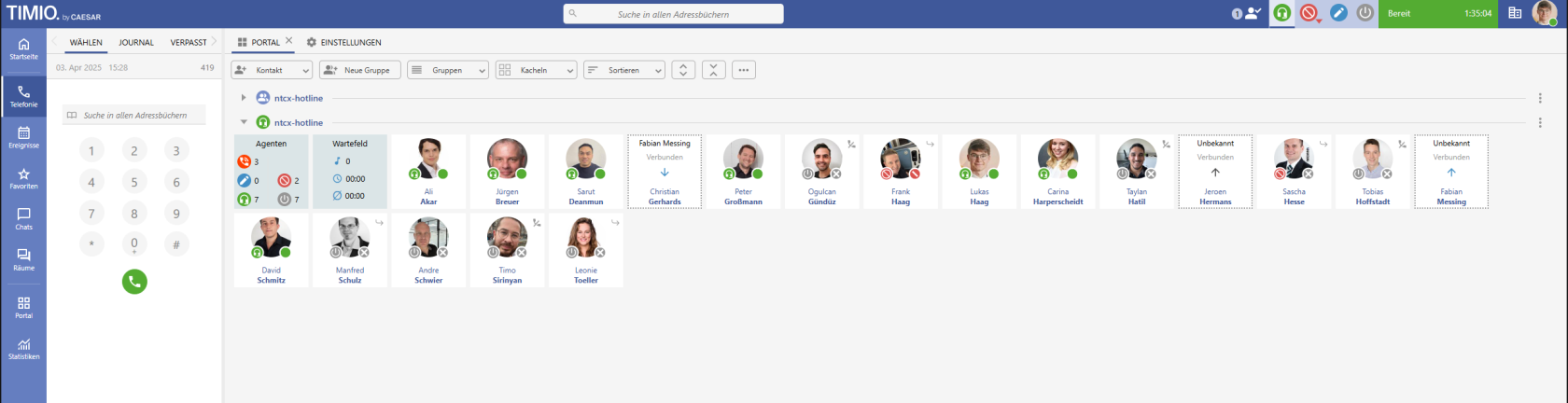Open the EINSTELLUNGEN tab
The image size is (1568, 403).
343,42
